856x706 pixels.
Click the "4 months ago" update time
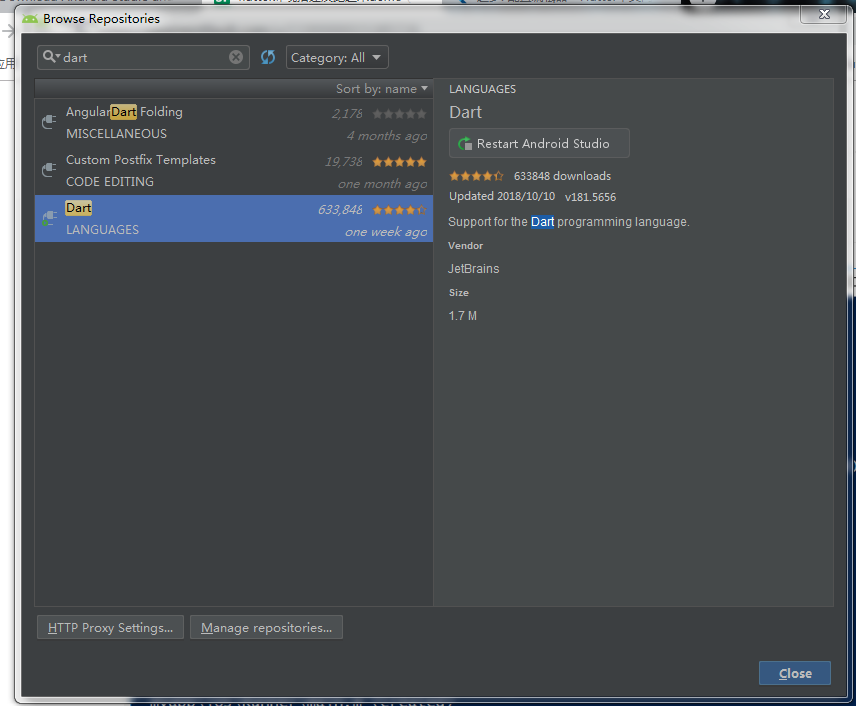coord(387,136)
